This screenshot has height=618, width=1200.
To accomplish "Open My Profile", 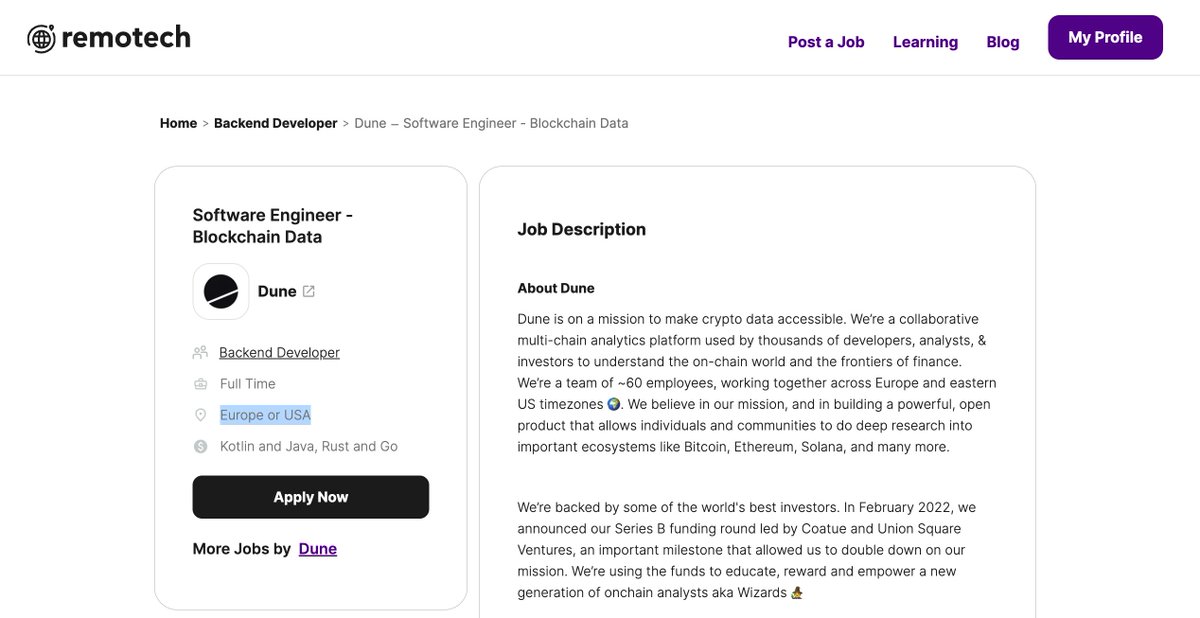I will pos(1105,37).
